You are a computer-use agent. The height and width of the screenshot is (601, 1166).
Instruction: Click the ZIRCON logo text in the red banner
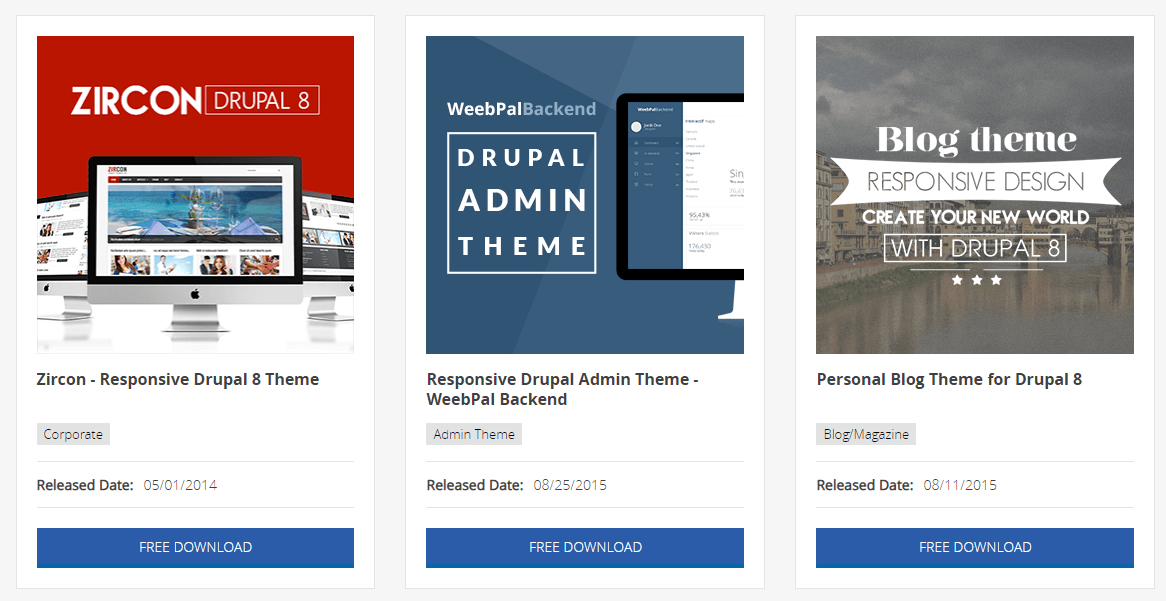136,100
